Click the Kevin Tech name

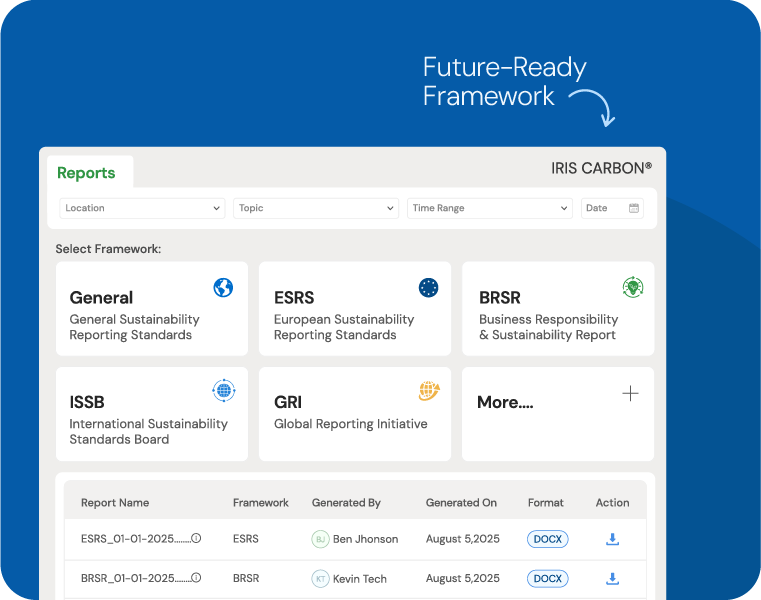tap(360, 579)
